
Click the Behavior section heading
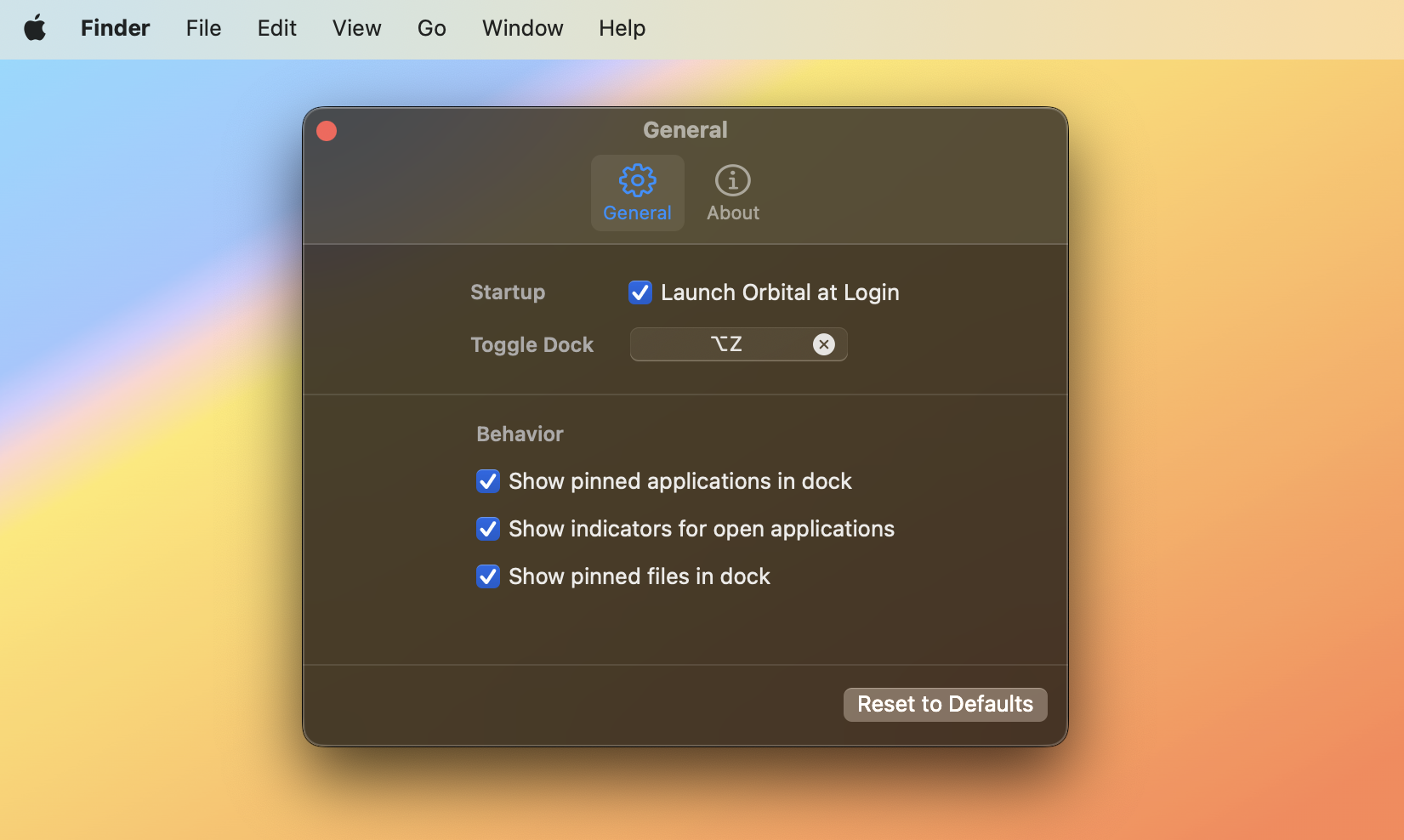pyautogui.click(x=520, y=434)
